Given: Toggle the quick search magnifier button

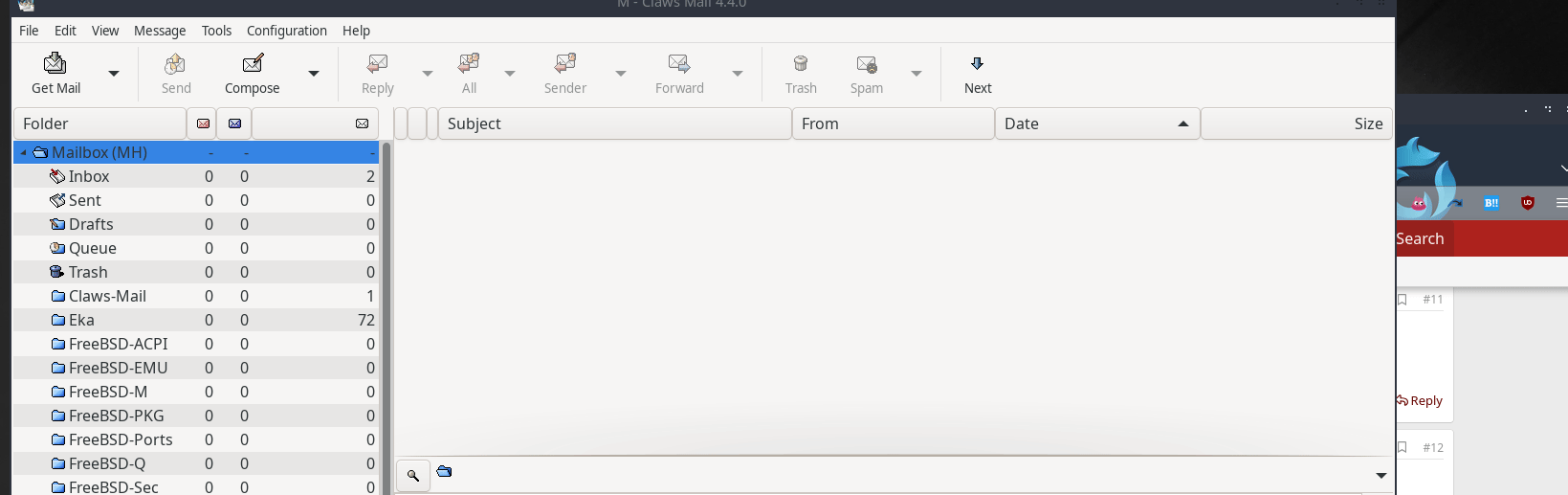Looking at the screenshot, I should tap(413, 475).
